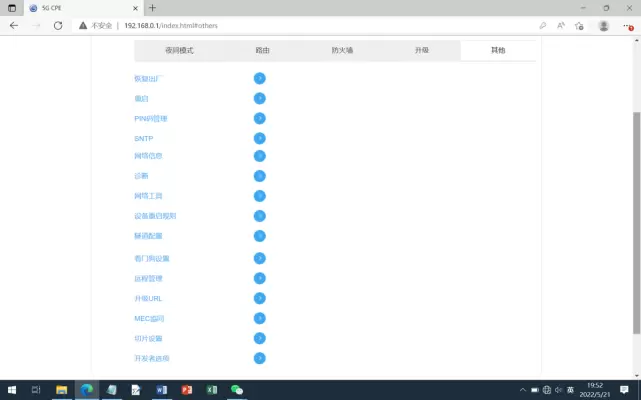Go back to previous browser page
The width and height of the screenshot is (641, 400).
14,25
